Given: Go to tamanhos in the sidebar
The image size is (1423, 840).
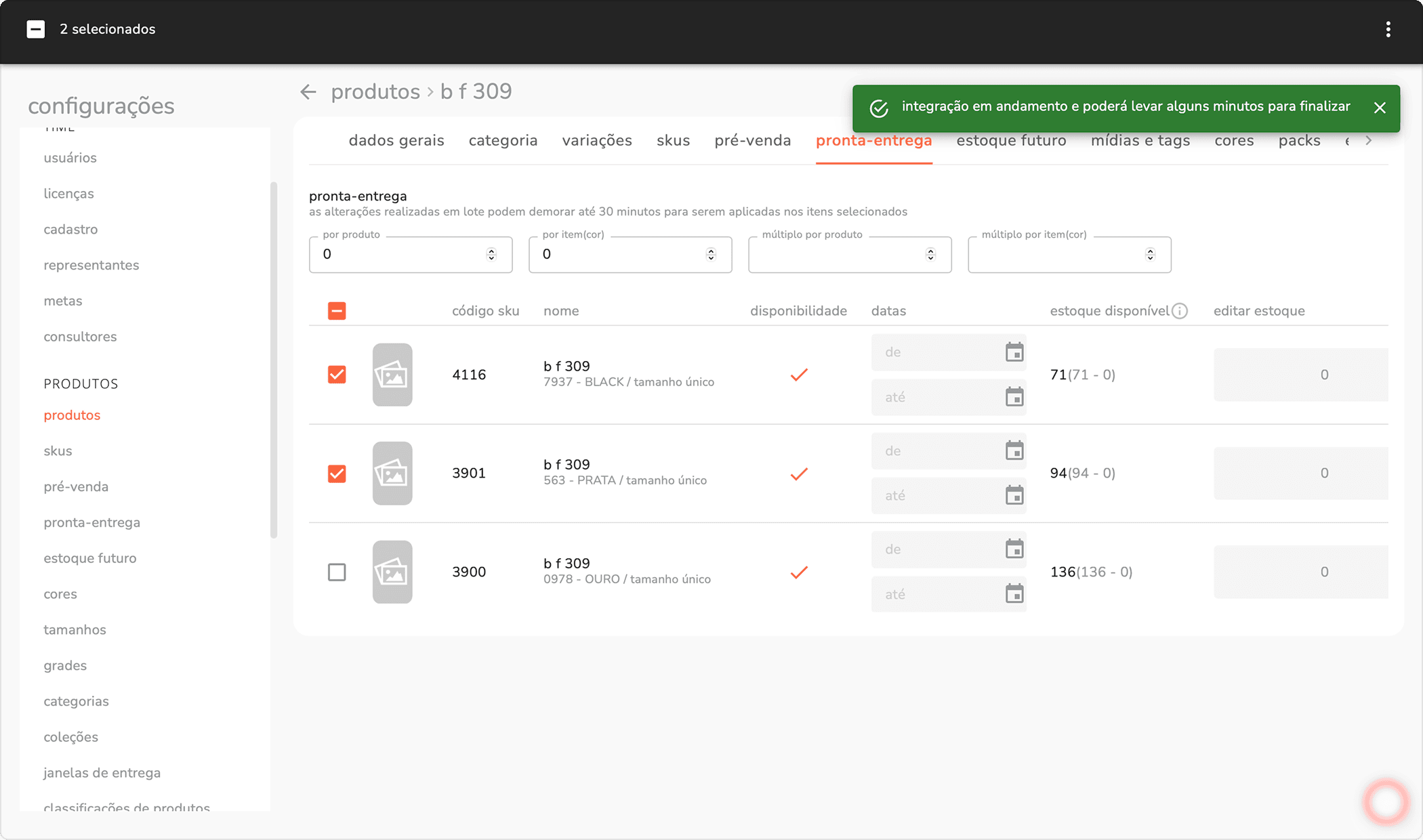Looking at the screenshot, I should (75, 630).
